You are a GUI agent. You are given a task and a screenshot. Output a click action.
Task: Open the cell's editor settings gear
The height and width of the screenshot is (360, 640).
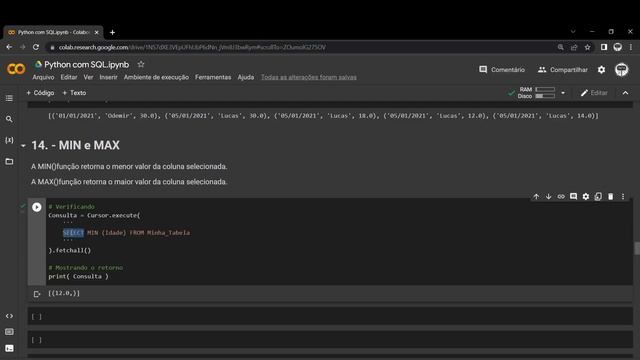586,197
